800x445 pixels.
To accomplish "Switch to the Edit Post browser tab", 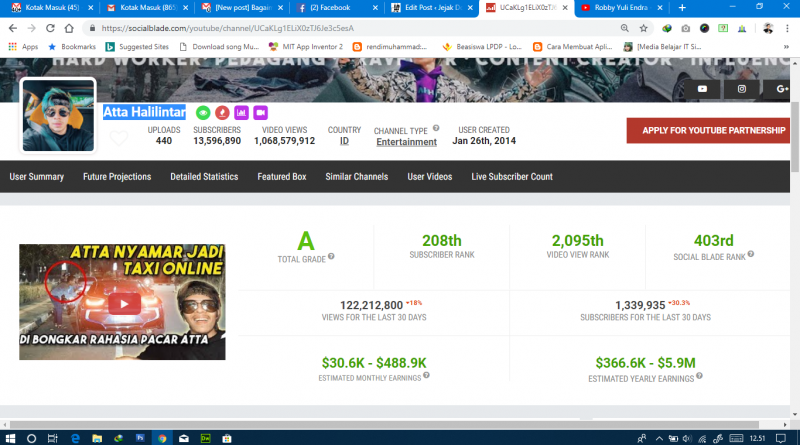I will point(432,8).
